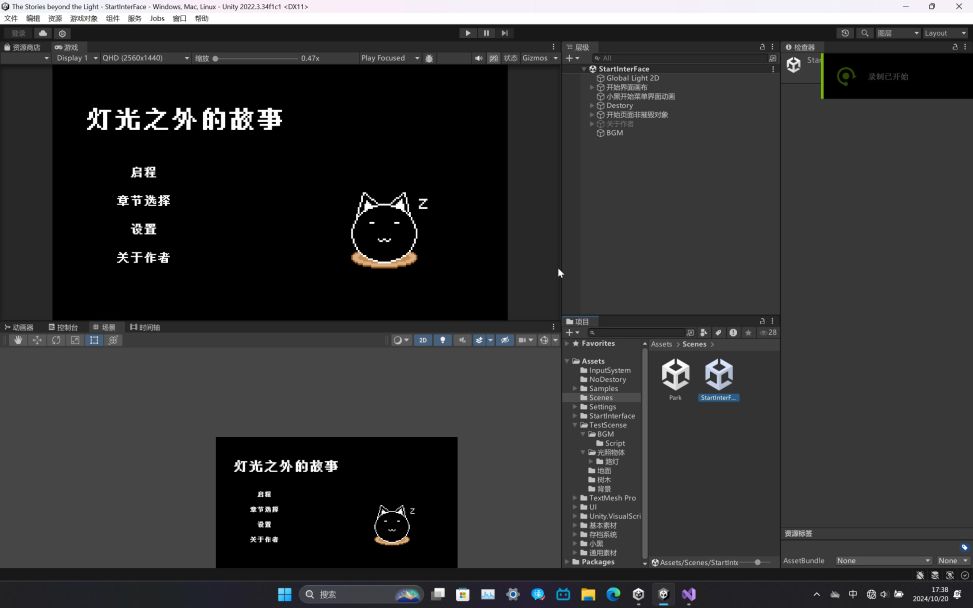973x608 pixels.
Task: Open the Layout dropdown
Action: coord(945,33)
